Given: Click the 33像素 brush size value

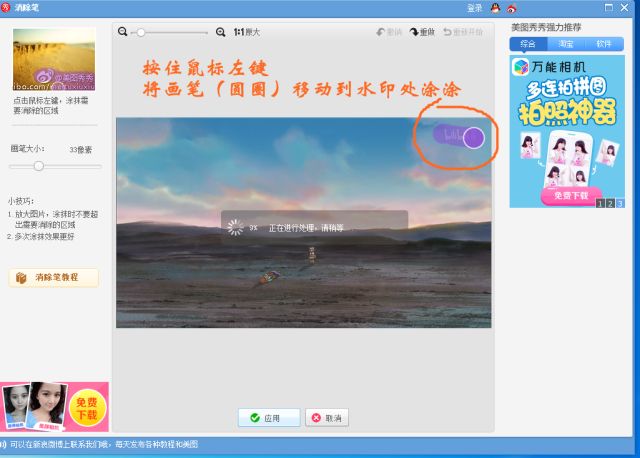Looking at the screenshot, I should 80,150.
